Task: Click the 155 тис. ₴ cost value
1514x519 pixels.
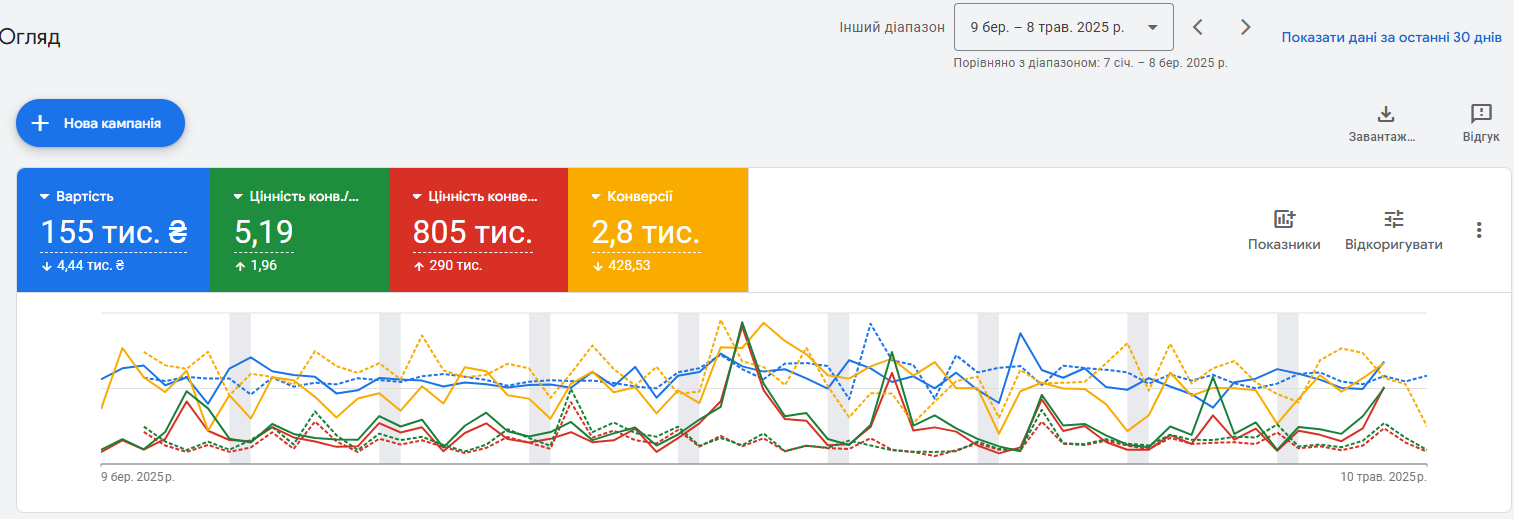Action: pyautogui.click(x=113, y=233)
